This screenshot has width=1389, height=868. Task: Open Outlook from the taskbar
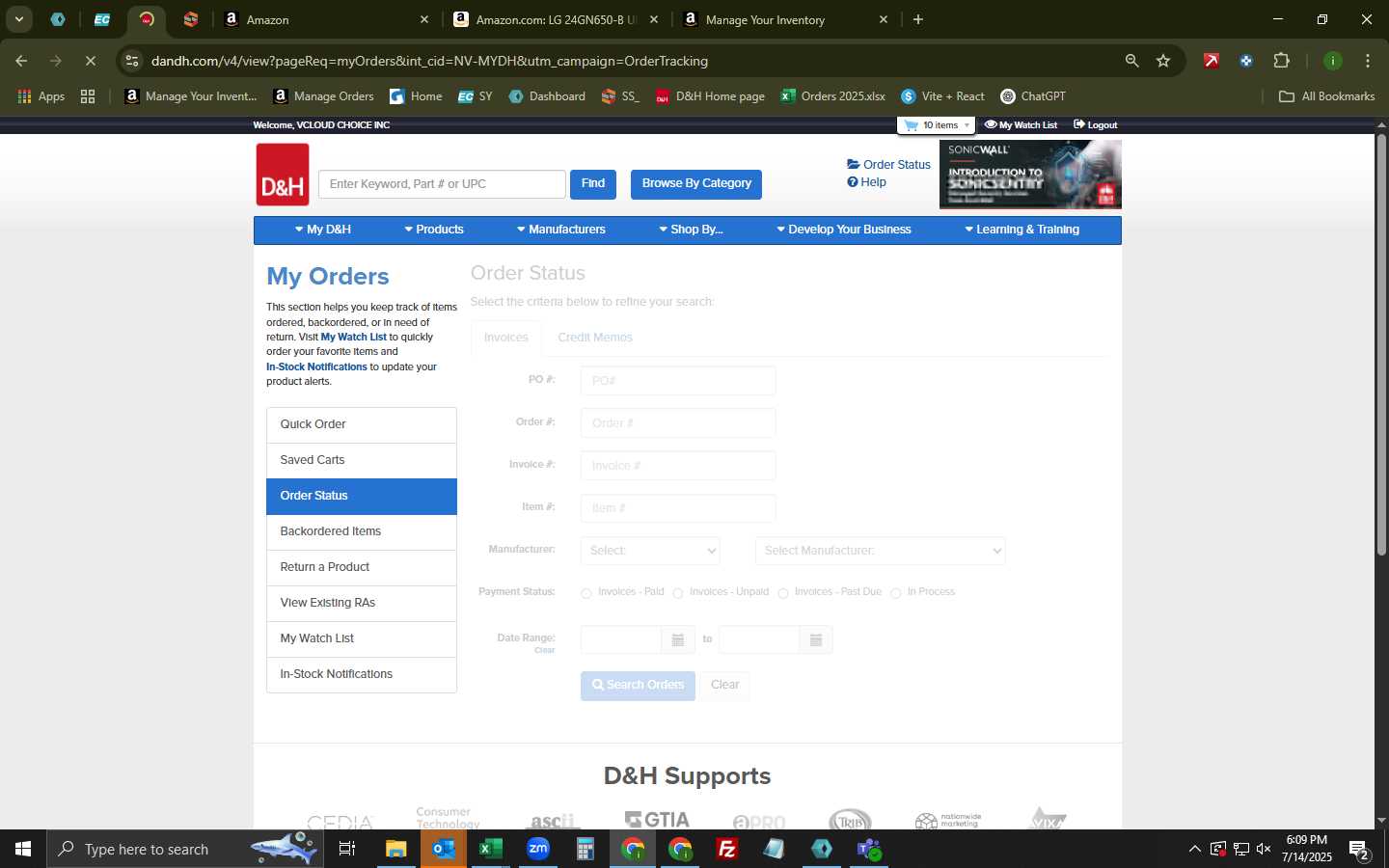[x=444, y=849]
